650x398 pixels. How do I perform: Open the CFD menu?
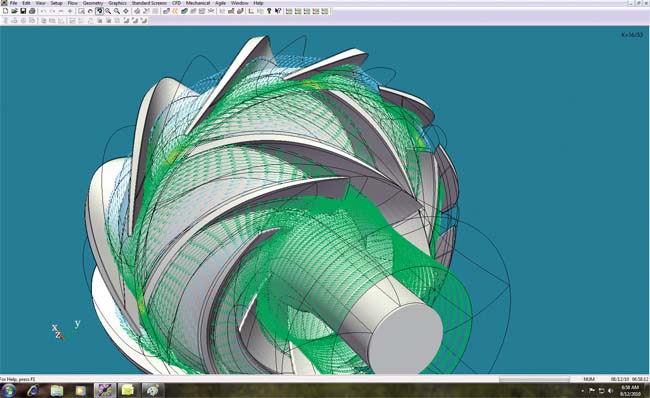[176, 3]
